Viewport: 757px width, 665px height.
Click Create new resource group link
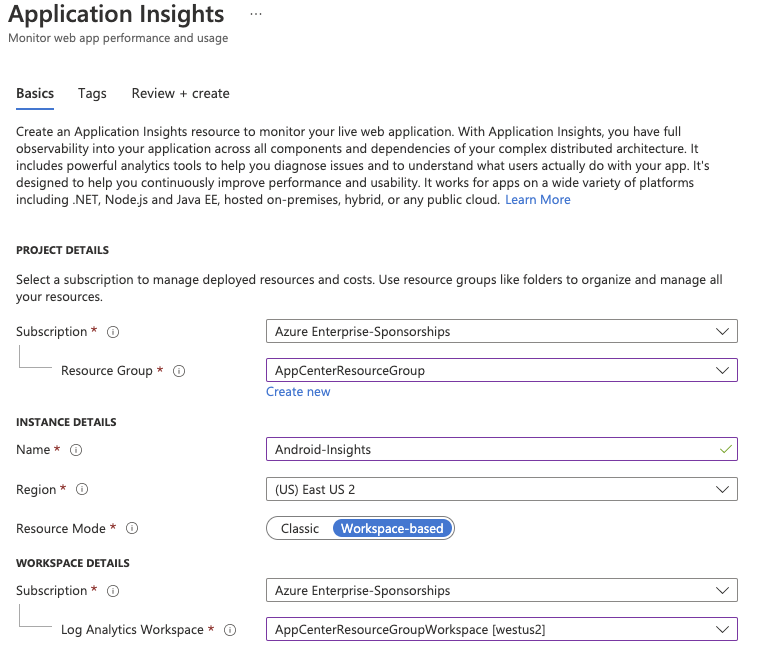tap(298, 392)
